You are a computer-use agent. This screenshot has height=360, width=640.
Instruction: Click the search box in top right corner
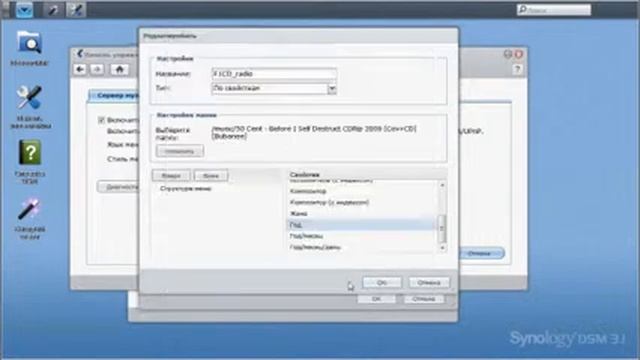click(x=554, y=10)
